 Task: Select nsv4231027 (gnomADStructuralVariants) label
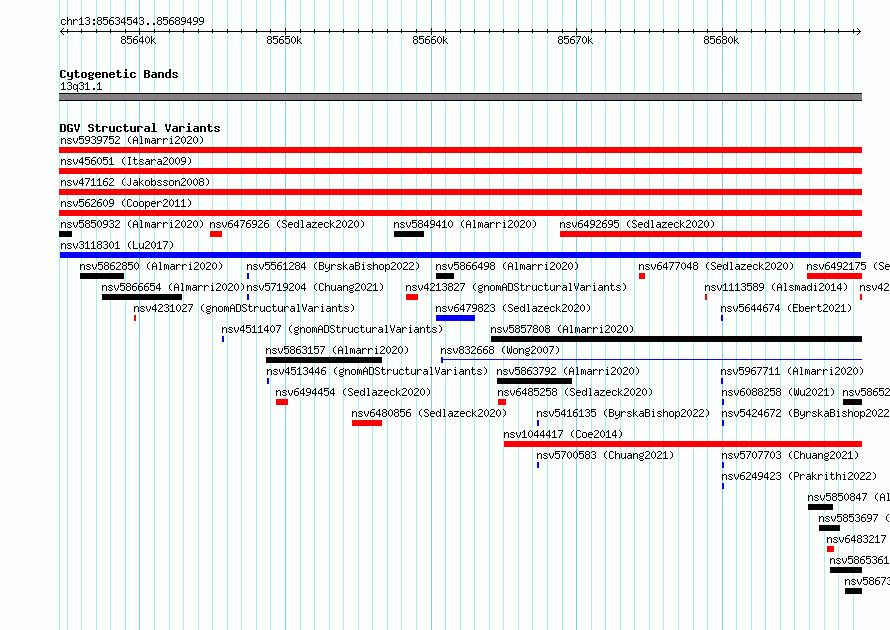click(244, 308)
